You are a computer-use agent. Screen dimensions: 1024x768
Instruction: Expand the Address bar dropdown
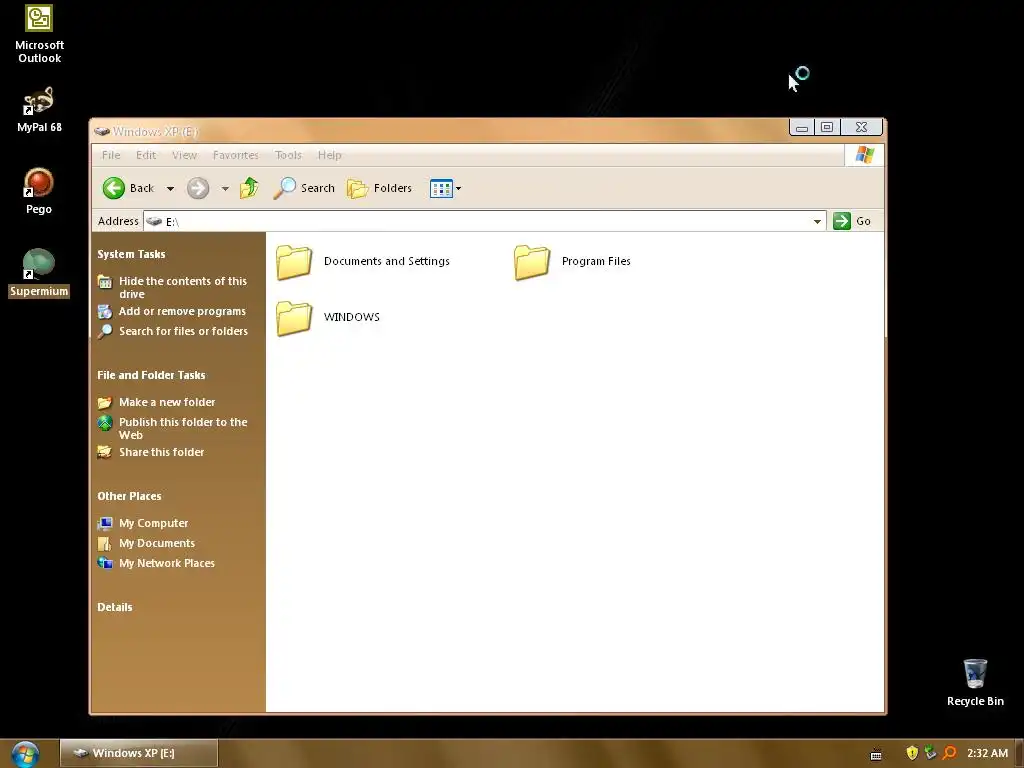click(817, 221)
